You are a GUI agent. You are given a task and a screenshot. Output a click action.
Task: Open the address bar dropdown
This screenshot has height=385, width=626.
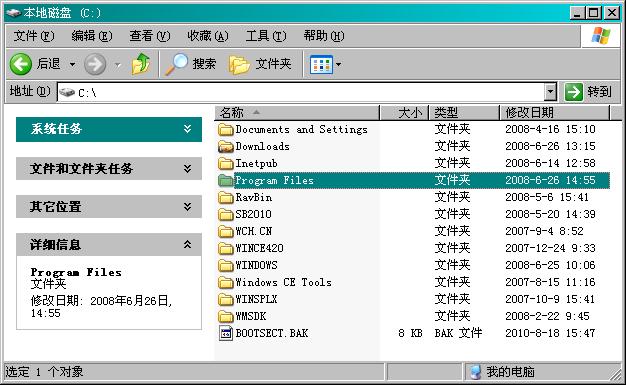551,92
